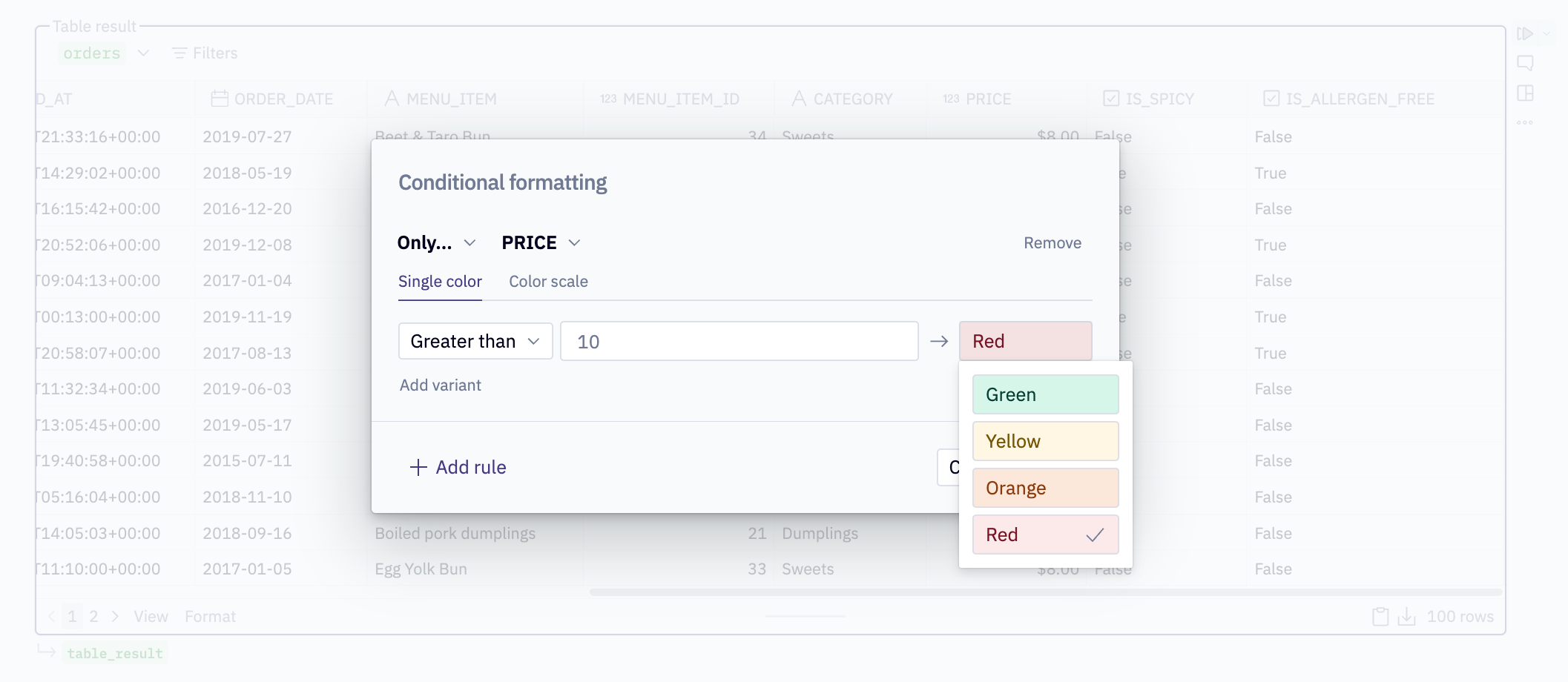The width and height of the screenshot is (1568, 682).
Task: Click the copy to clipboard icon
Action: [1380, 617]
